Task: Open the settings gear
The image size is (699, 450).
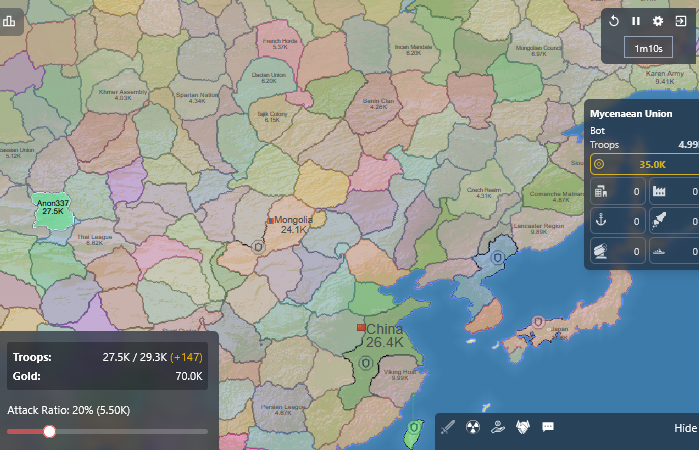Action: coord(658,21)
